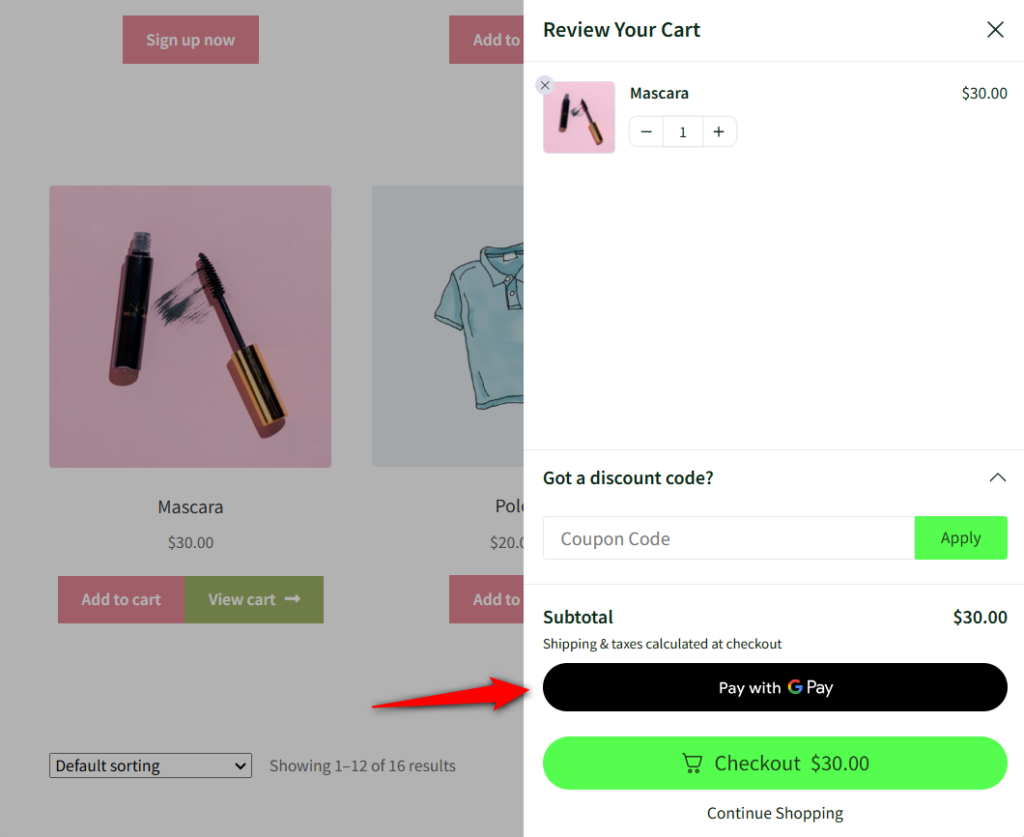Expand the sorting options combo box arrow
1024x837 pixels.
tap(239, 765)
